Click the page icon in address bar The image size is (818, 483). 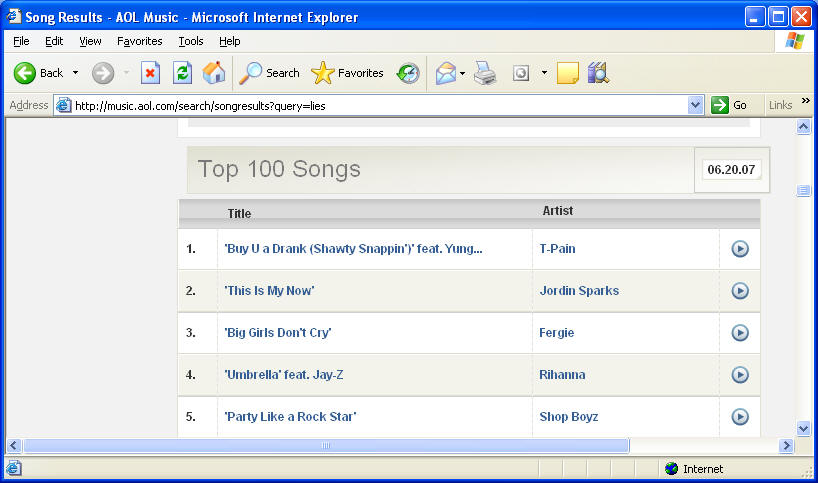tap(63, 105)
